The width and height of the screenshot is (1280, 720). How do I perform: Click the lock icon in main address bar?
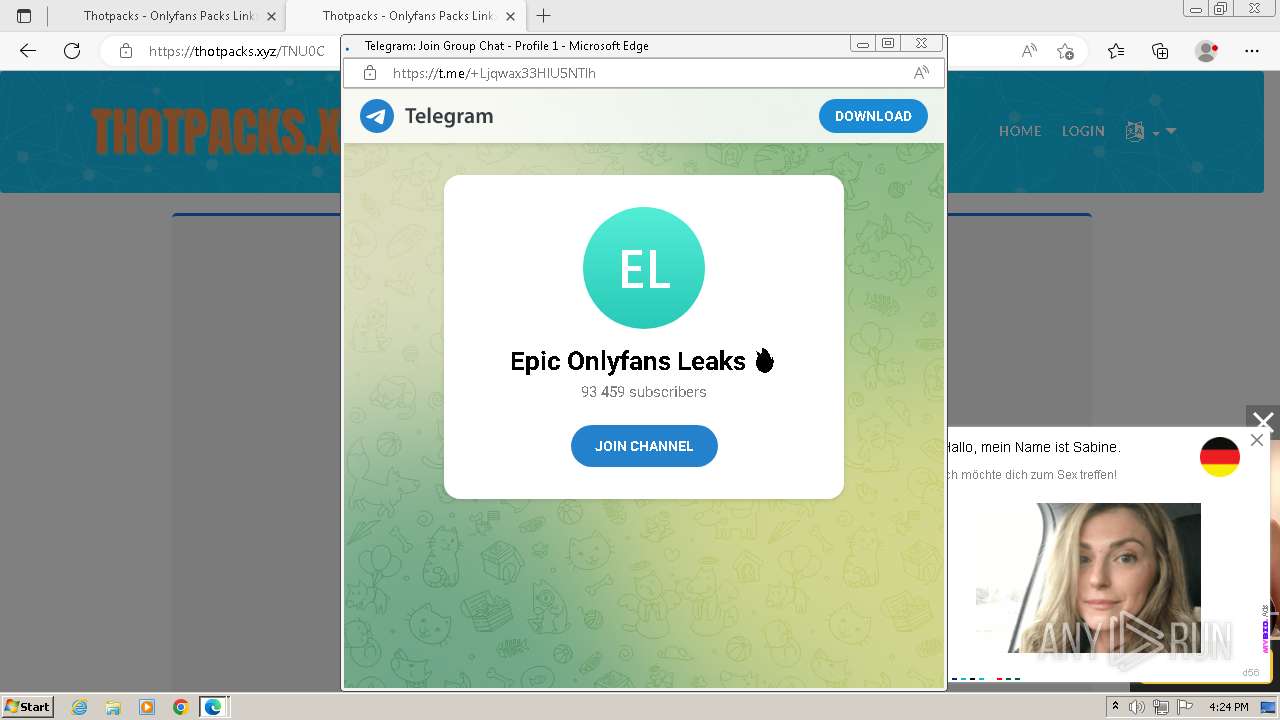point(125,51)
